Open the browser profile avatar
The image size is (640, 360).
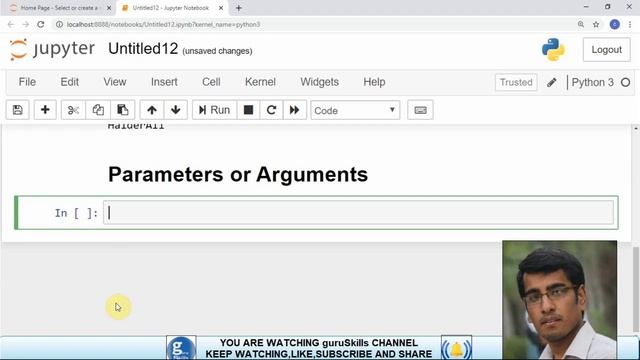pyautogui.click(x=615, y=24)
